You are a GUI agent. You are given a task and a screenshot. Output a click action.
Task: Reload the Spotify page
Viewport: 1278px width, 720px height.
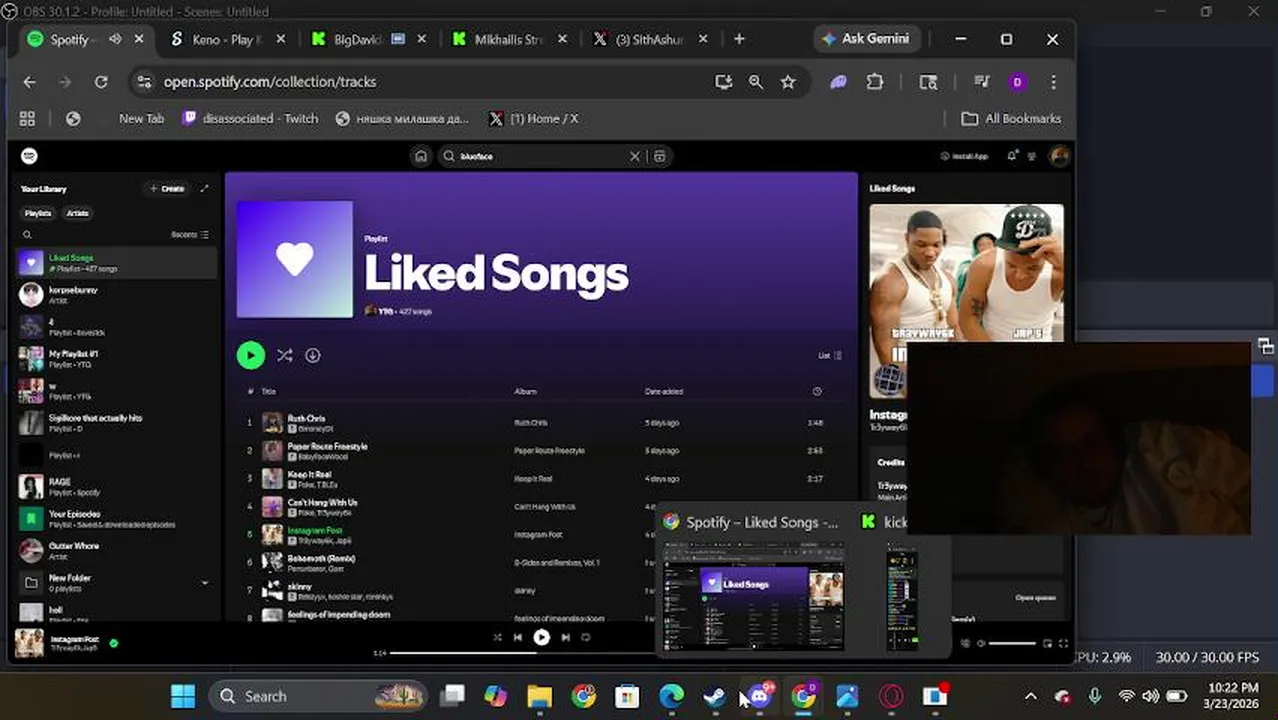[x=101, y=82]
